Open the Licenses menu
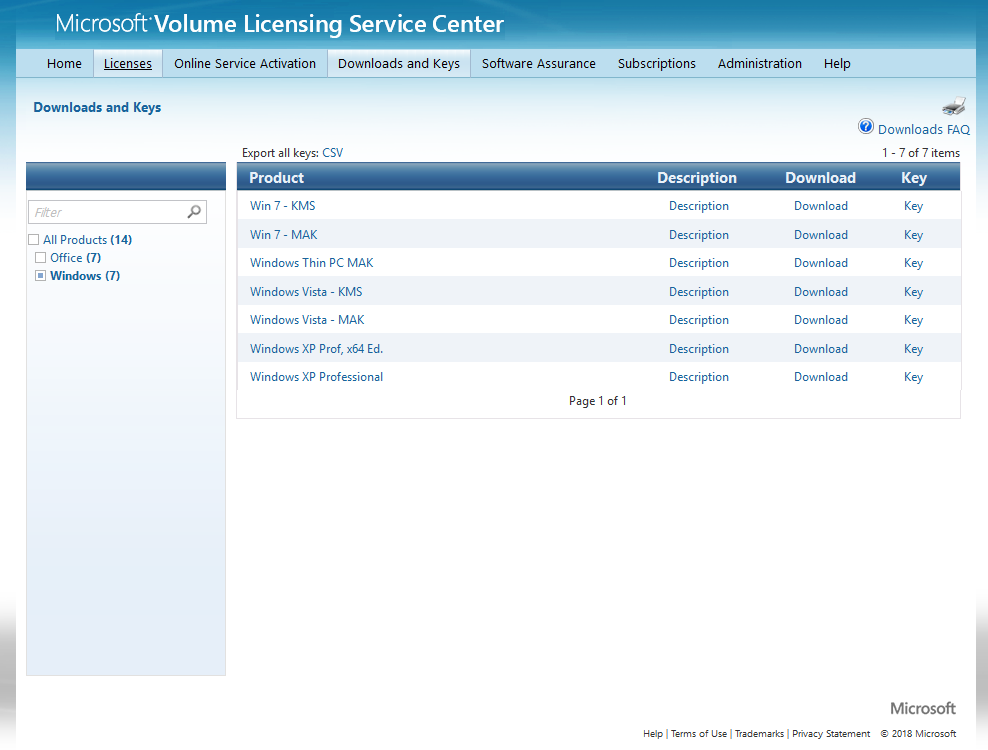Image resolution: width=988 pixels, height=750 pixels. click(128, 64)
